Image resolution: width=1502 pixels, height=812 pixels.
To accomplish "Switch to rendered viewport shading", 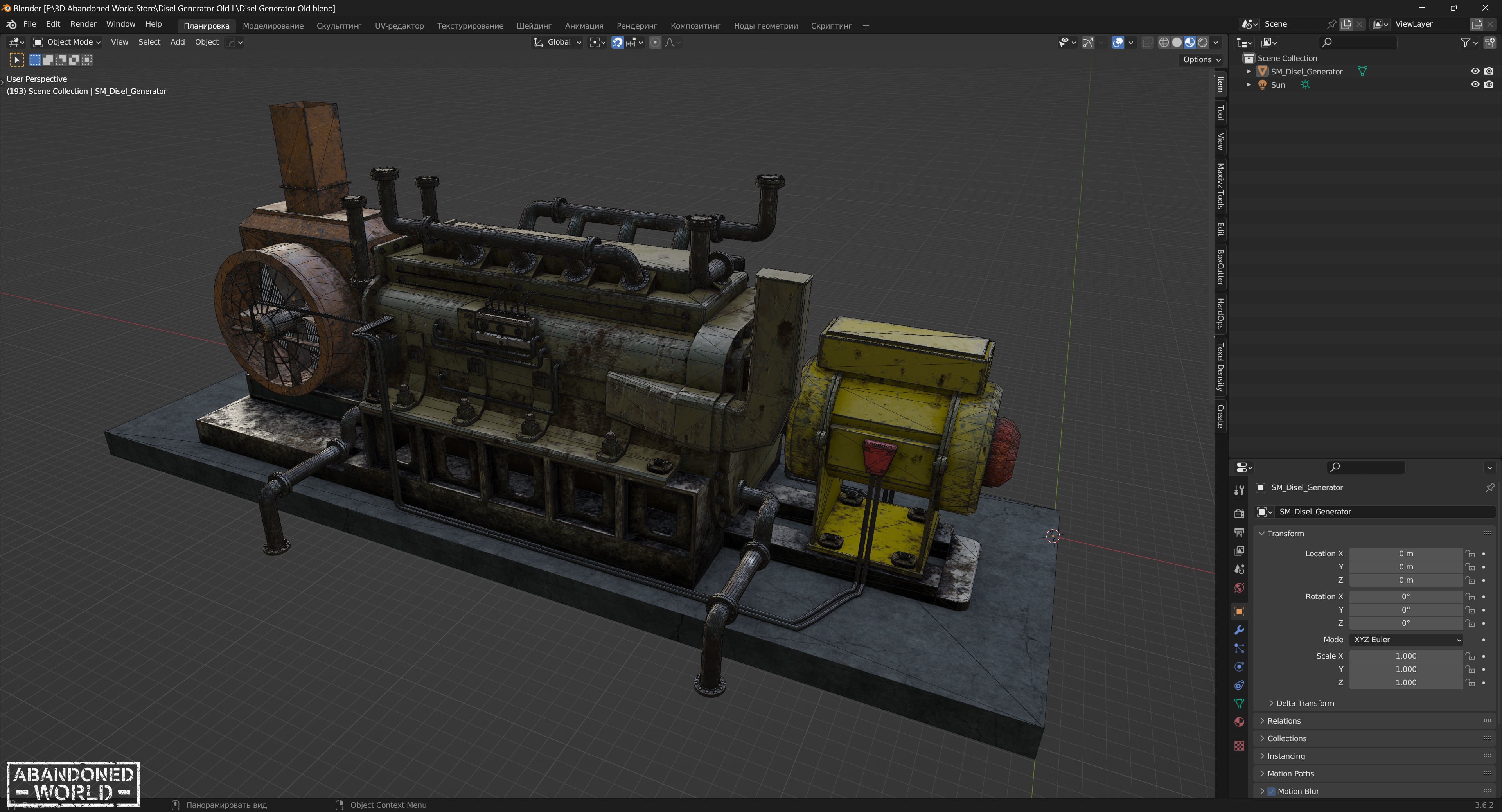I will (1202, 42).
